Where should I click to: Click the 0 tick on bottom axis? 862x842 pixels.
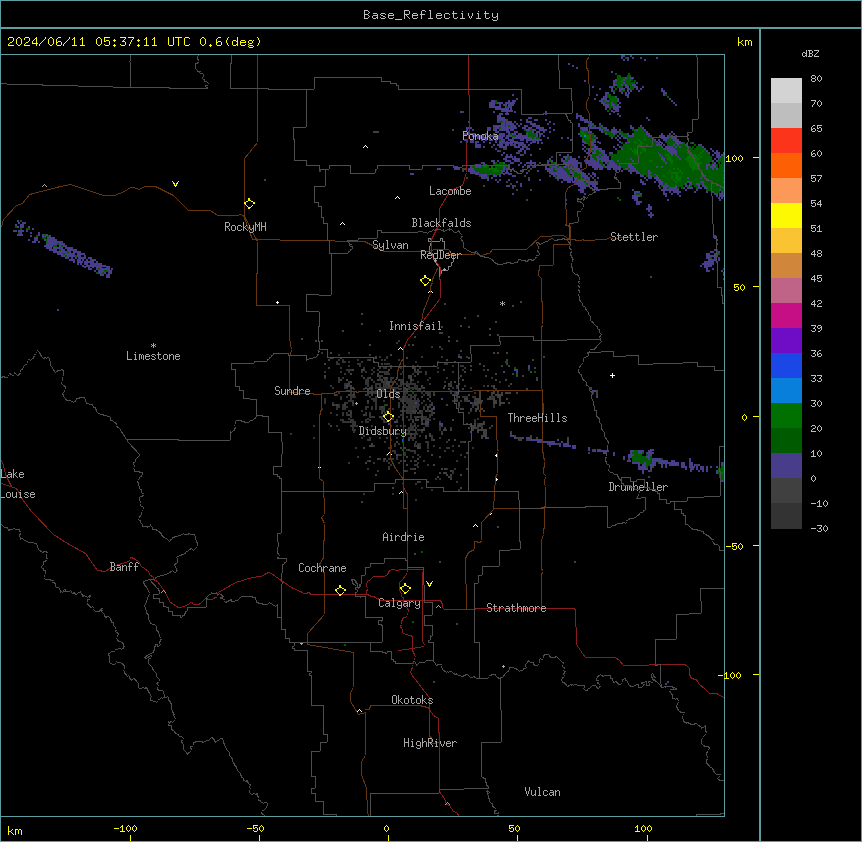[x=386, y=829]
